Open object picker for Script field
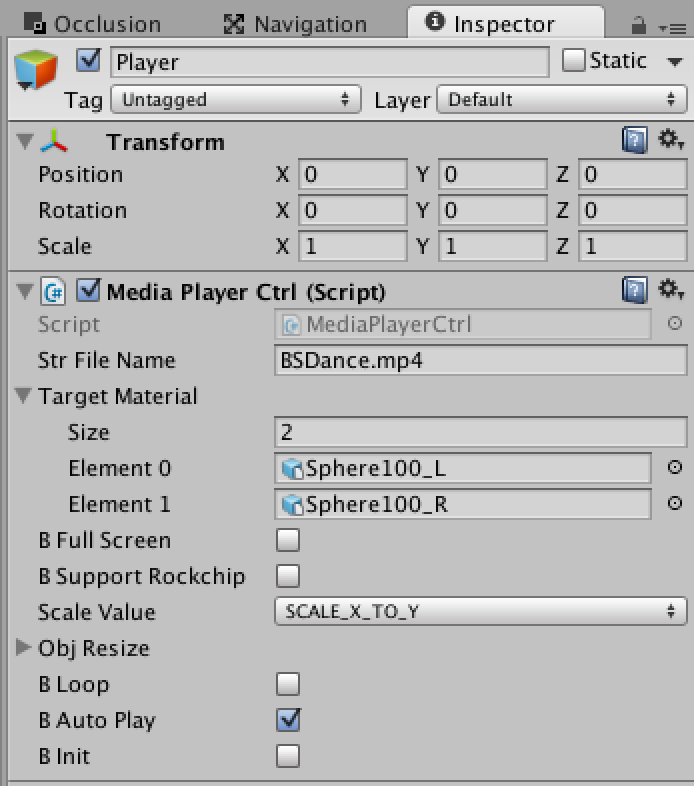Screen dimensions: 694x786 click(x=674, y=323)
